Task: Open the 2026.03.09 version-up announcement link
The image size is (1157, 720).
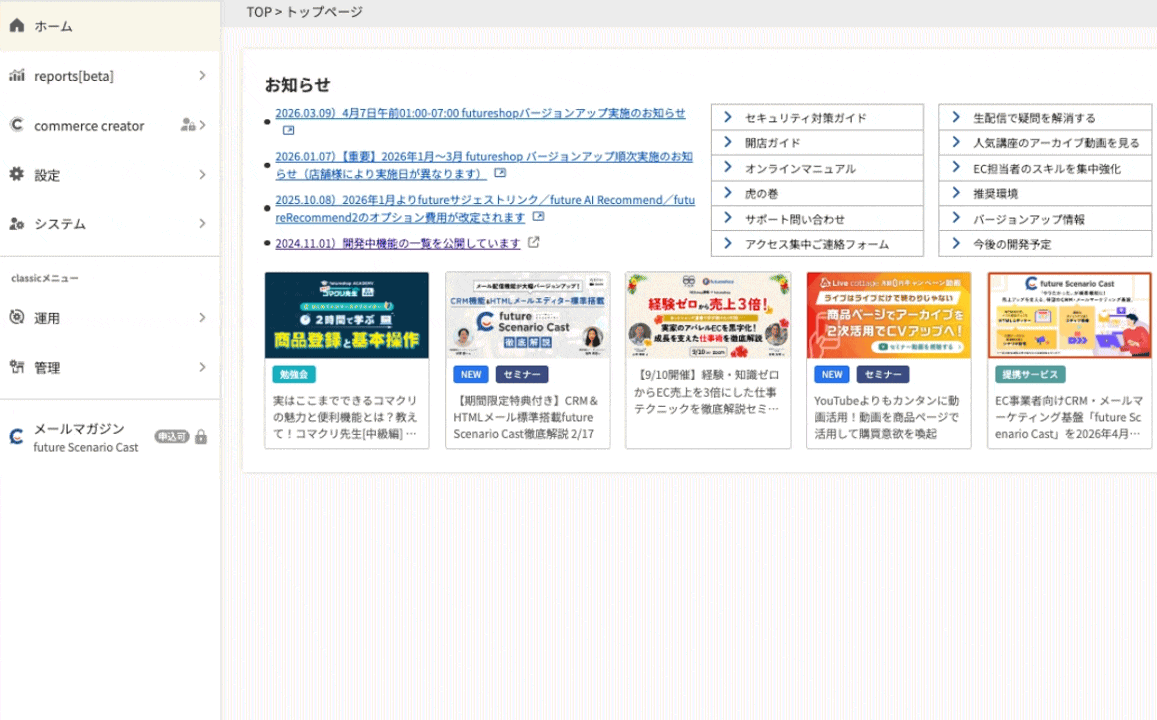Action: pos(480,113)
